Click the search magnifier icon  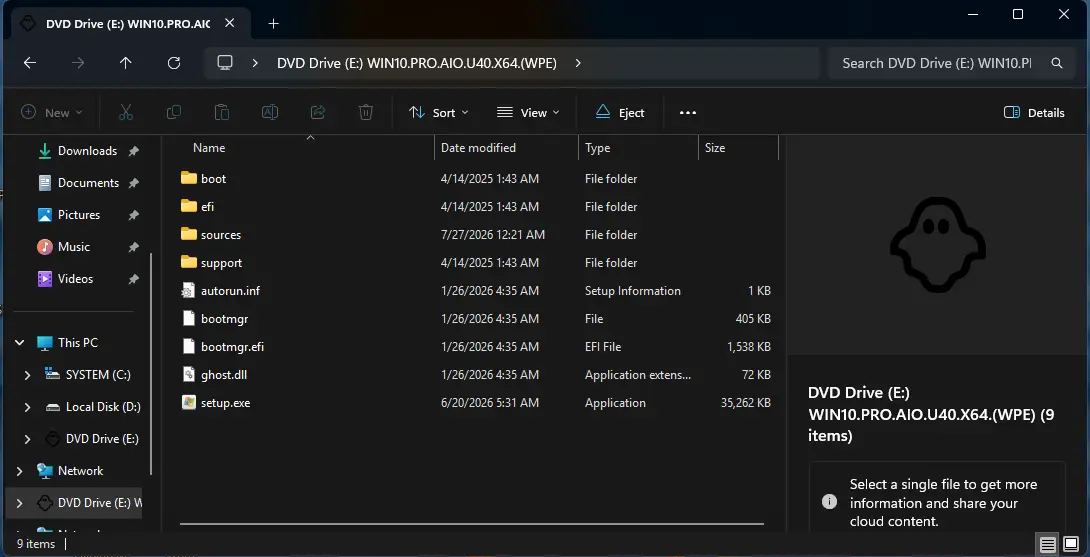(x=1057, y=63)
